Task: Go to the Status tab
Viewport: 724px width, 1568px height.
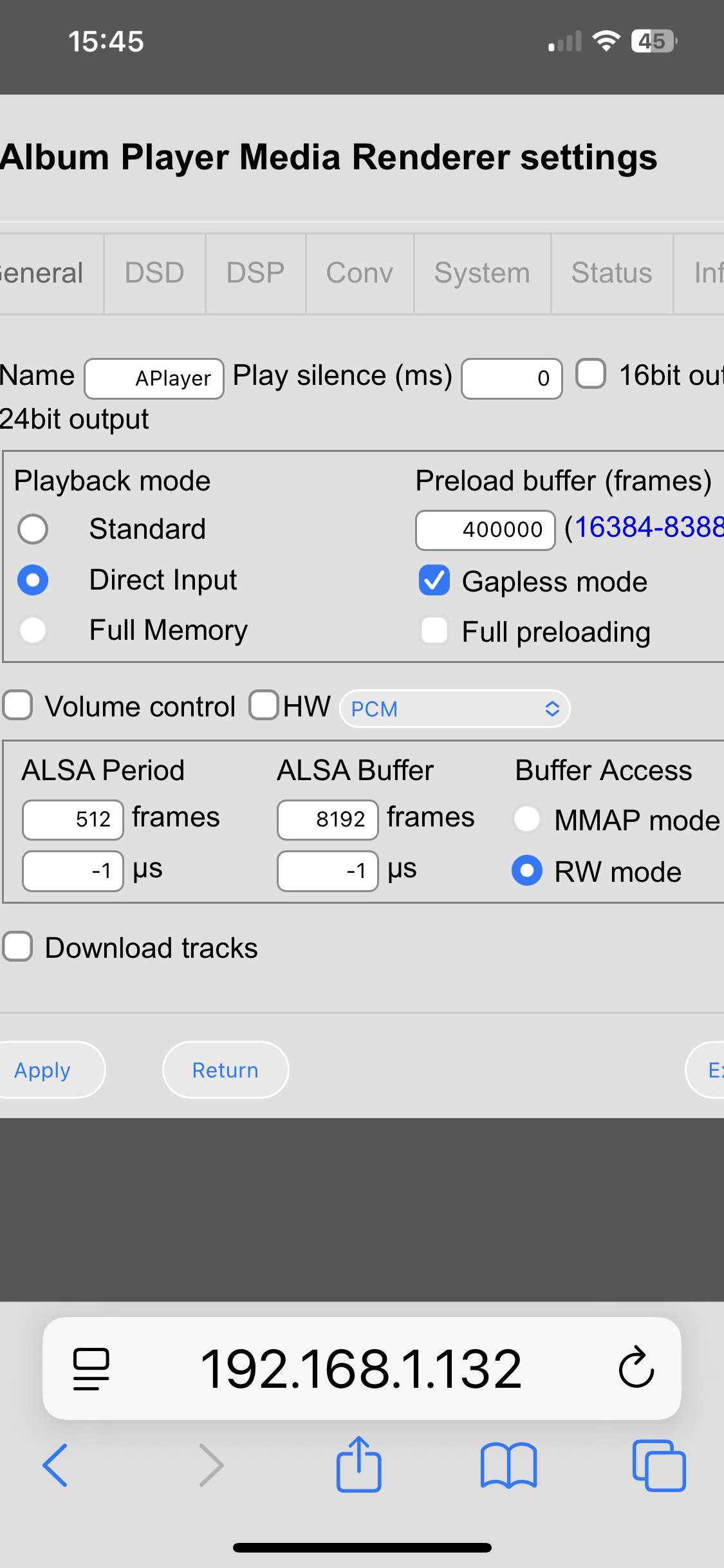Action: tap(611, 273)
